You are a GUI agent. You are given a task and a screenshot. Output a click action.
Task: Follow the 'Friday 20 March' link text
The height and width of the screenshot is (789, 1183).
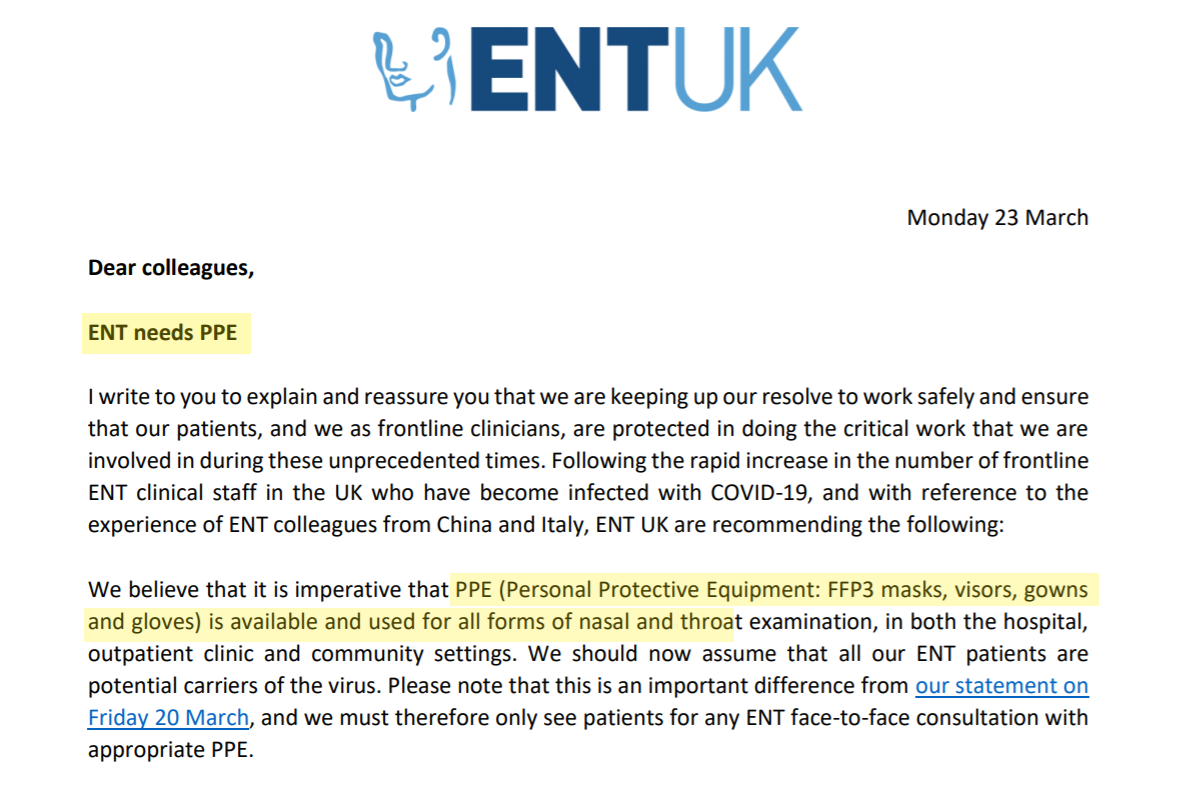click(x=168, y=717)
